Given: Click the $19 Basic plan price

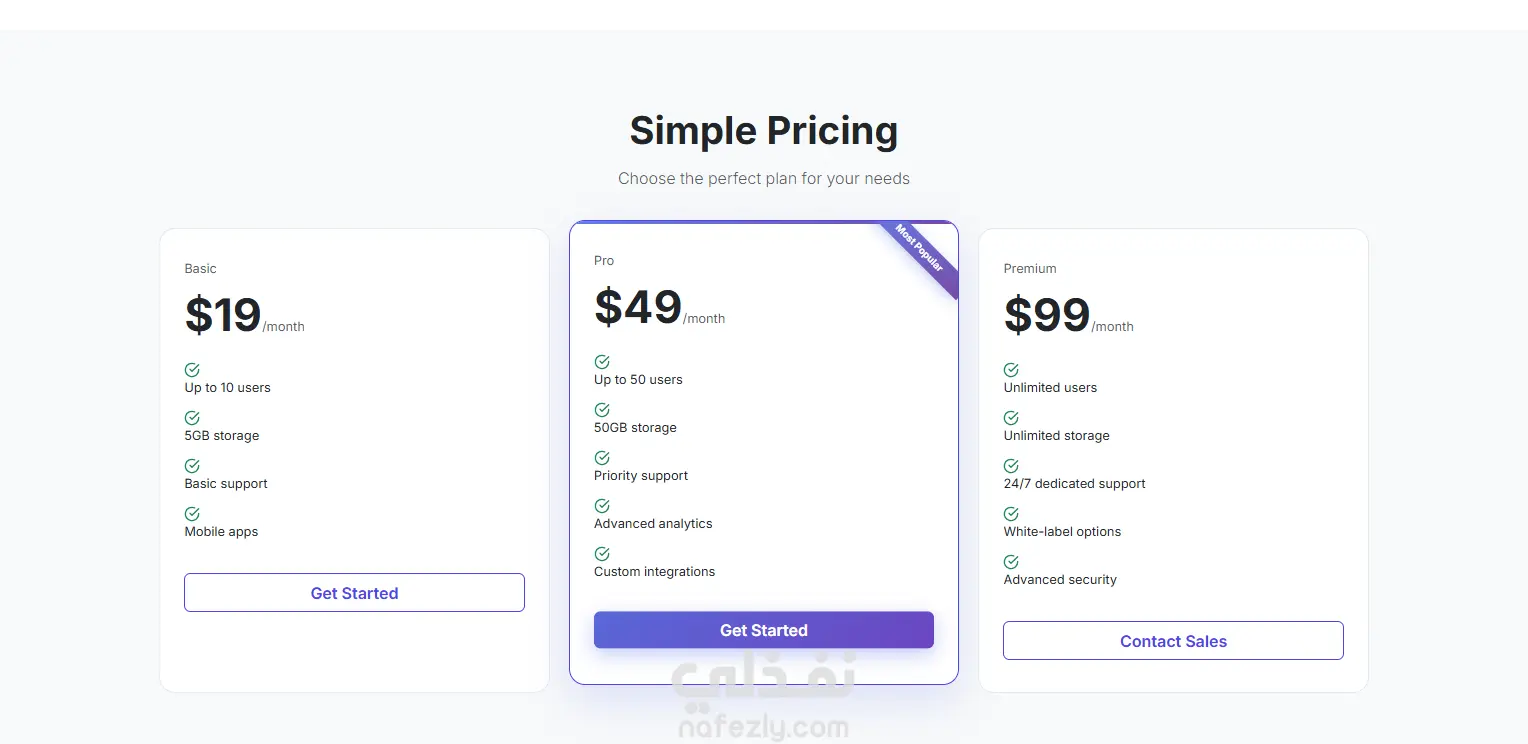Looking at the screenshot, I should 223,315.
